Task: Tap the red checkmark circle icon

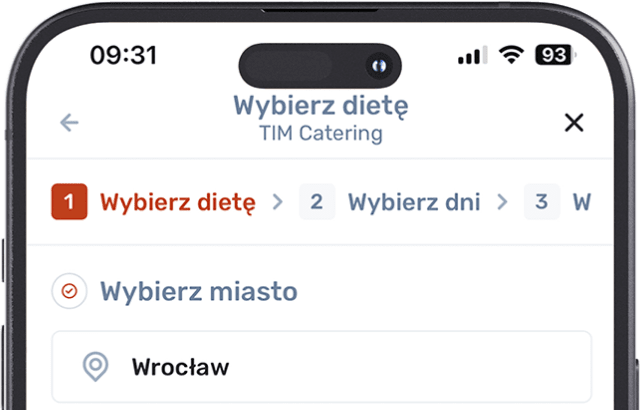Action: click(x=69, y=291)
